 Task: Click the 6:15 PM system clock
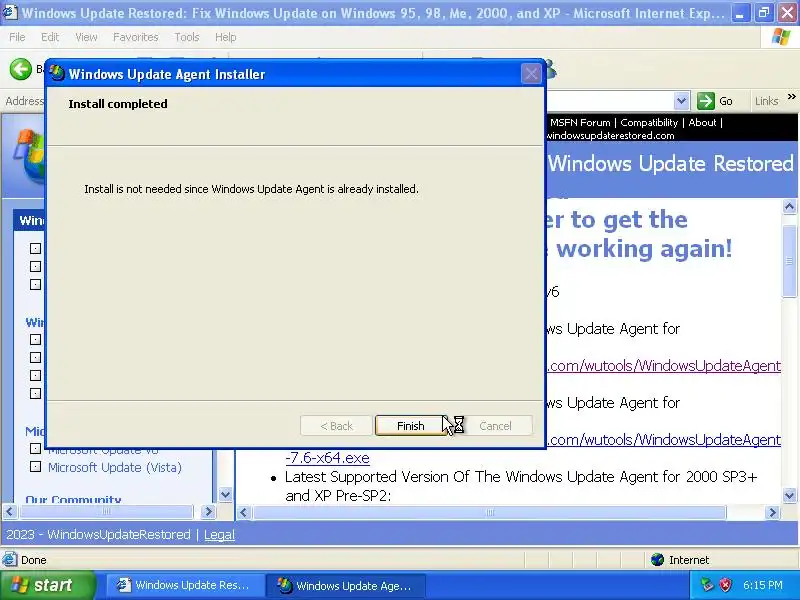[763, 585]
